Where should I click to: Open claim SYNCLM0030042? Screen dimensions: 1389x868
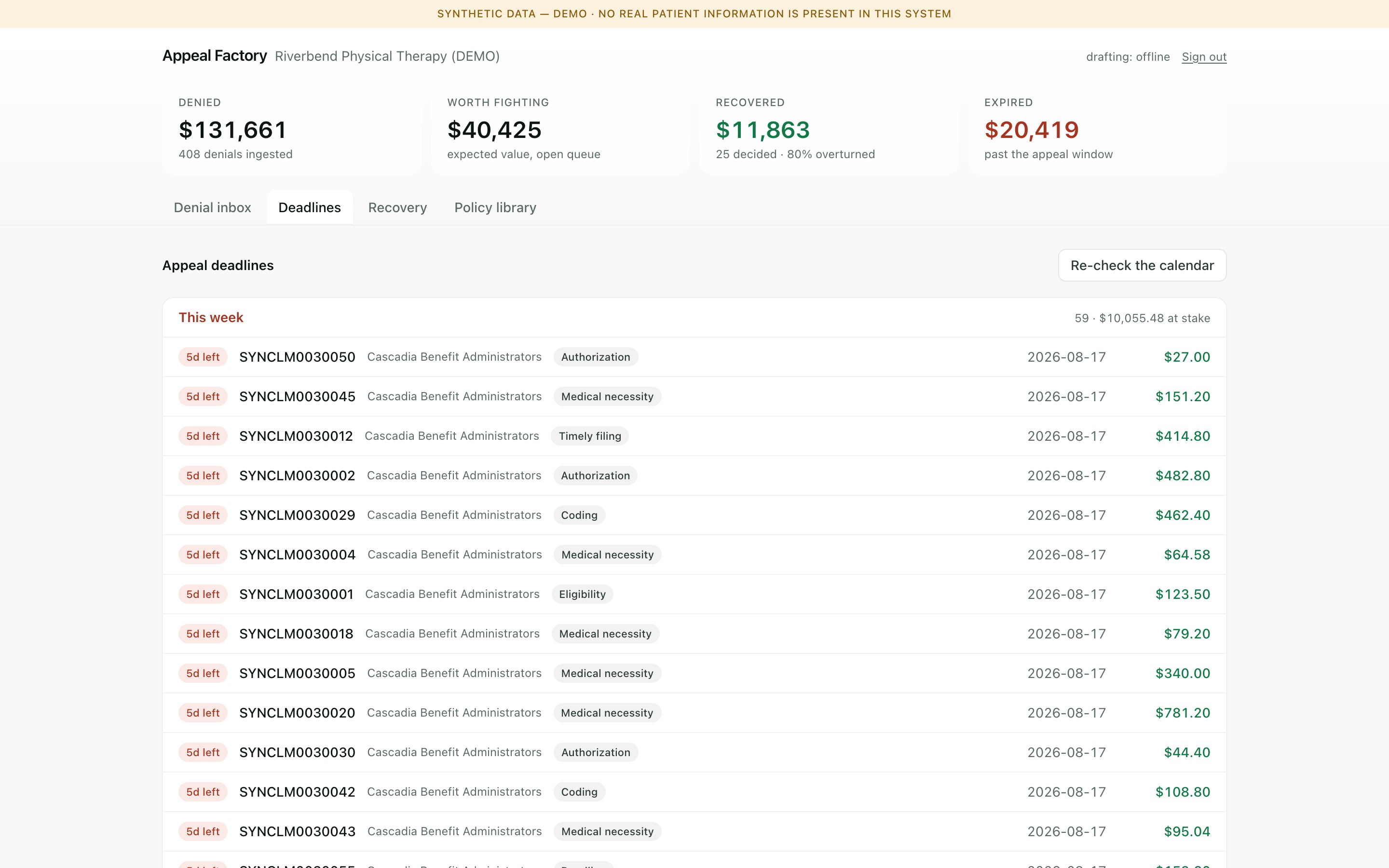[x=694, y=792]
